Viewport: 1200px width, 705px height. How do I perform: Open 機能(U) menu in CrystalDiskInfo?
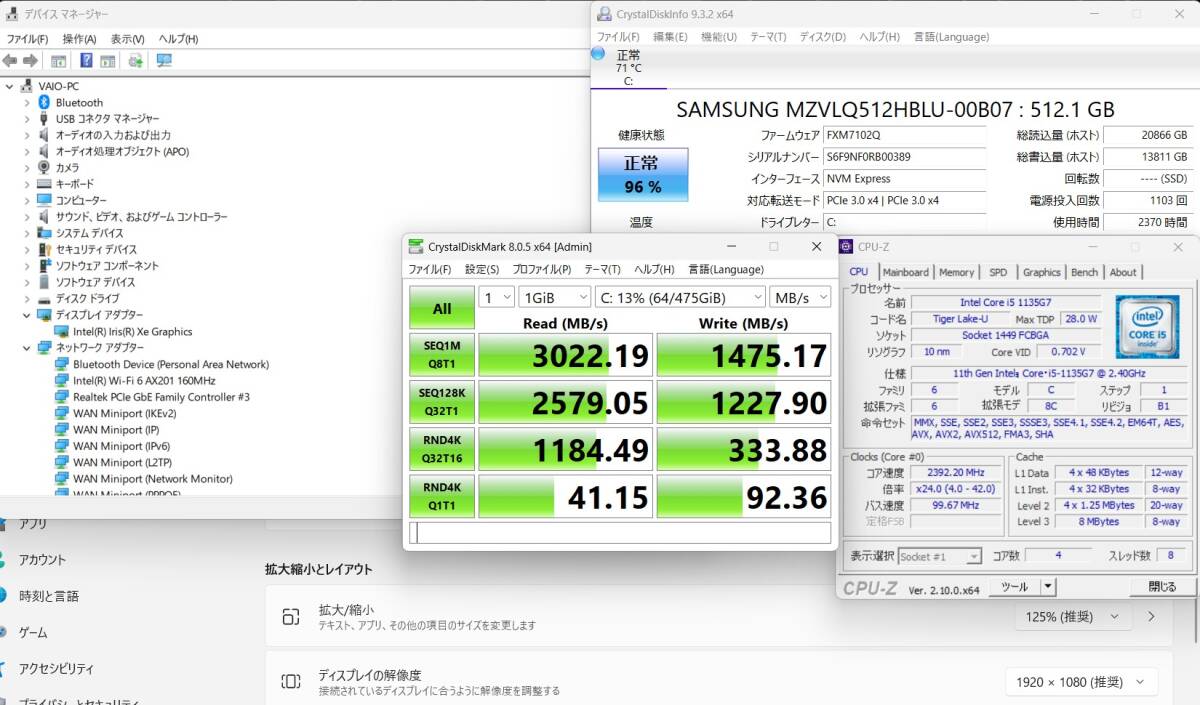click(x=719, y=37)
